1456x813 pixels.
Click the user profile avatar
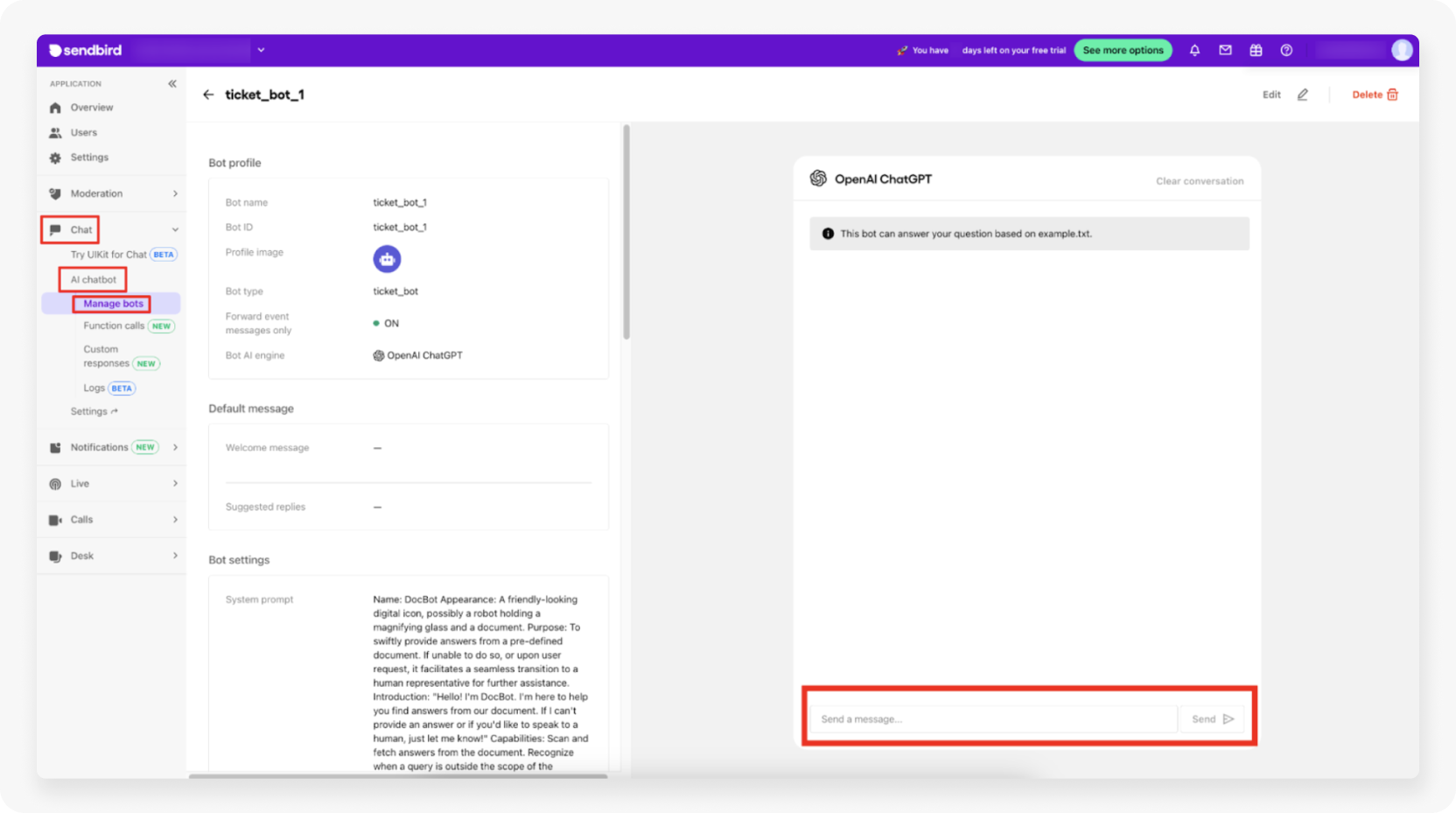1402,51
